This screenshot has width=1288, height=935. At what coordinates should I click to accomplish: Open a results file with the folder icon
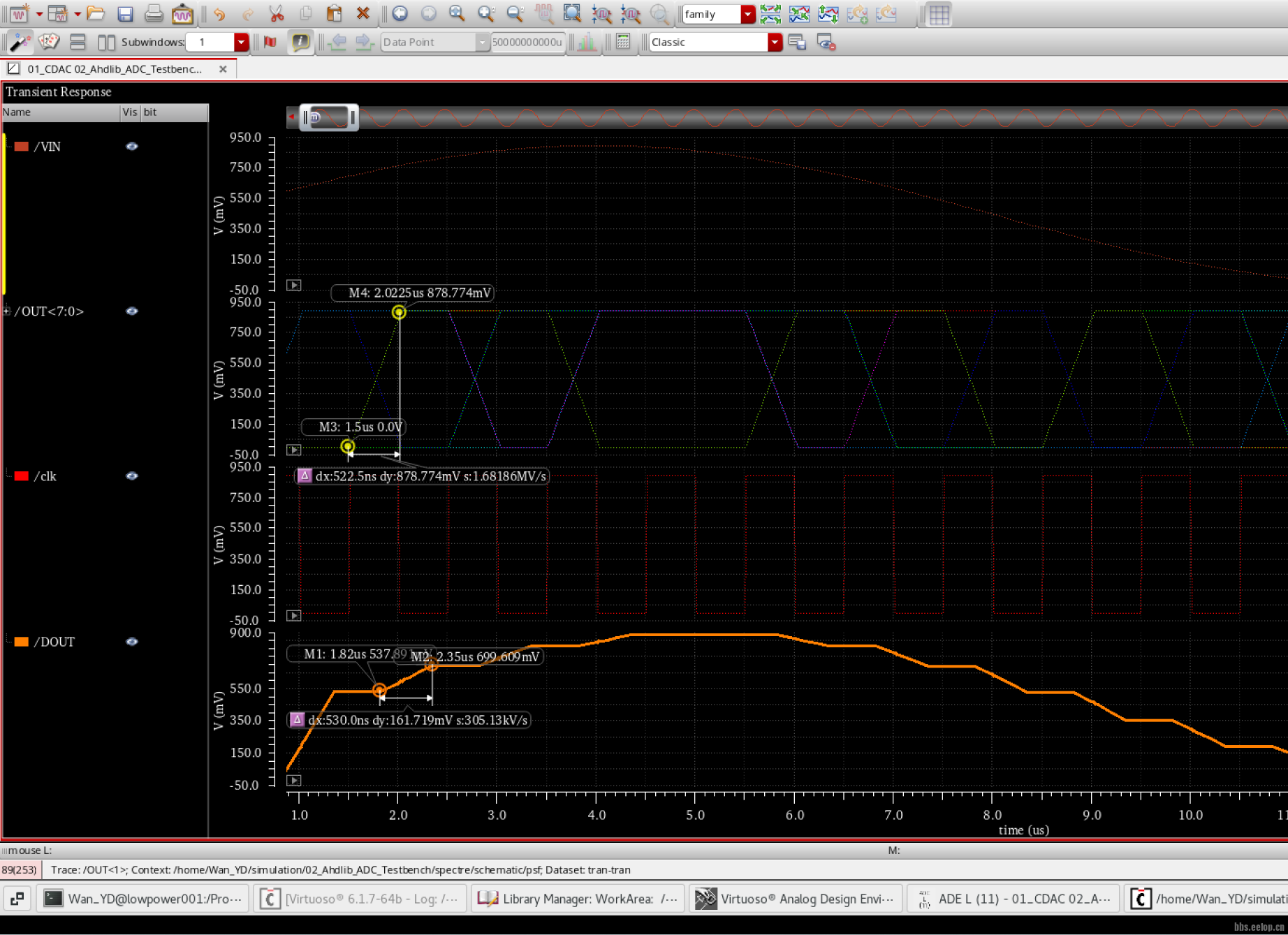coord(96,13)
